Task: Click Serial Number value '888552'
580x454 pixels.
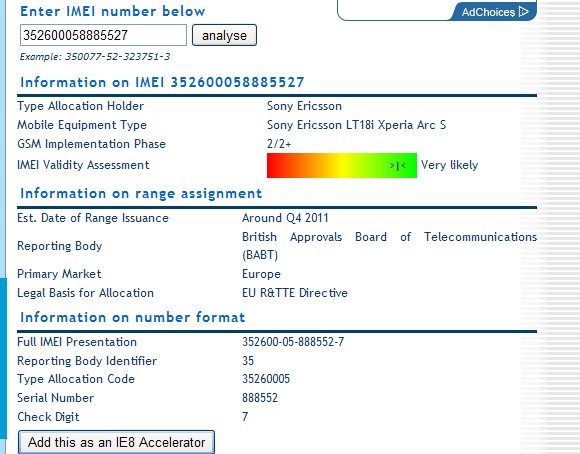Action: (x=260, y=398)
